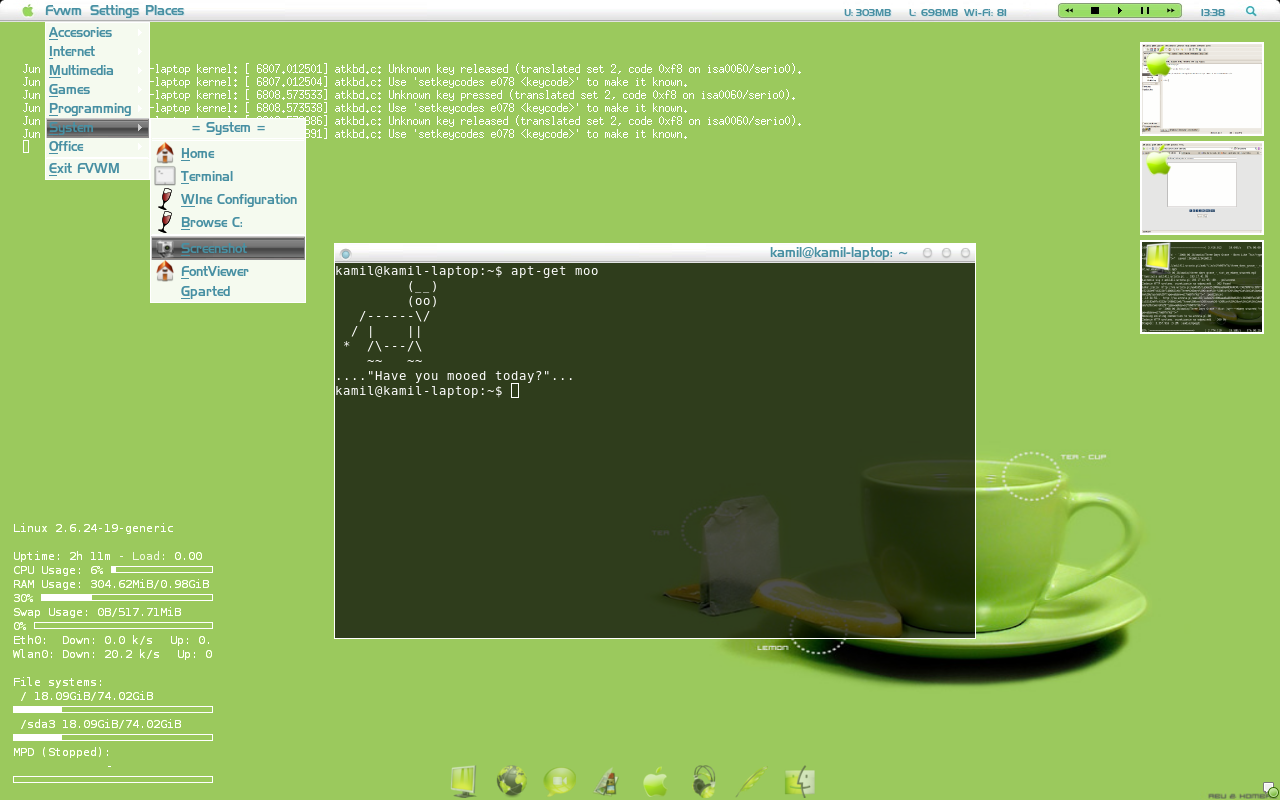This screenshot has height=800, width=1280.
Task: Open FontViewer from System submenu
Action: coord(228,271)
